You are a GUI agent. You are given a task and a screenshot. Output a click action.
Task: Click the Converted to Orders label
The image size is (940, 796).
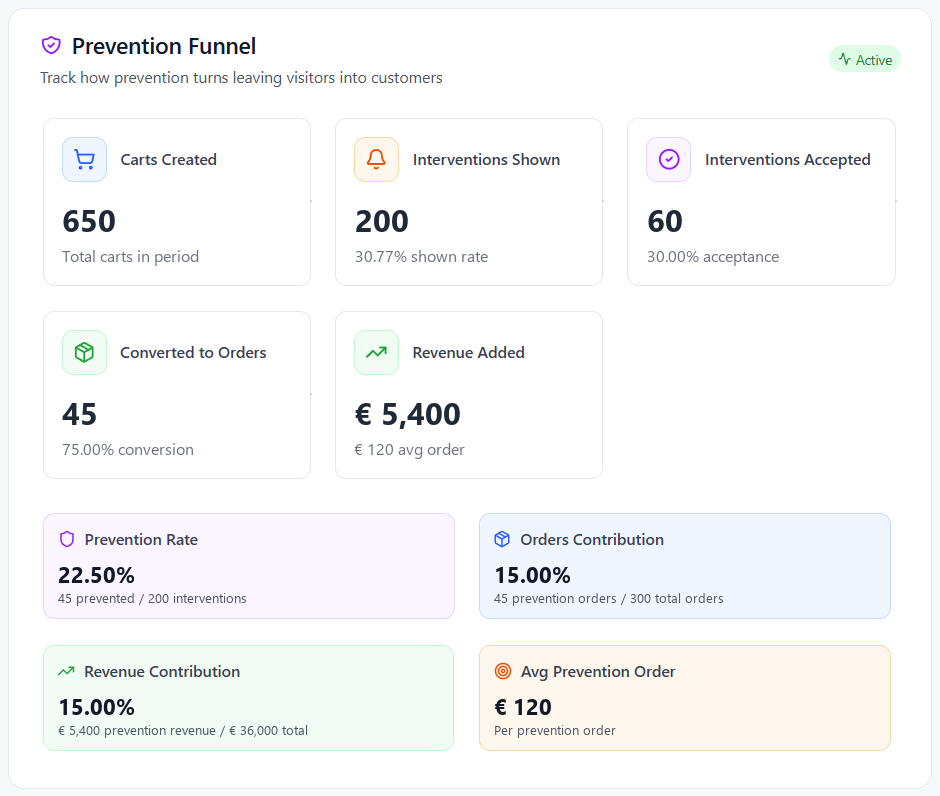193,352
